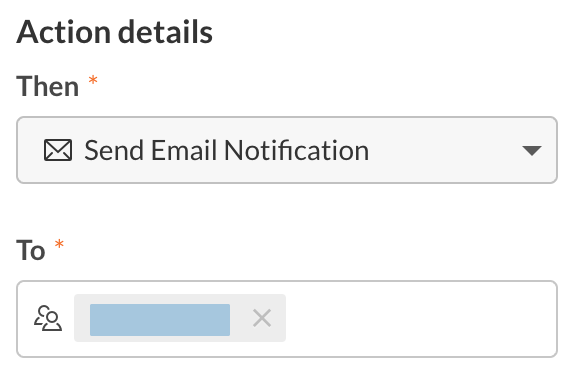Expand the Then action dropdown arrow

532,150
